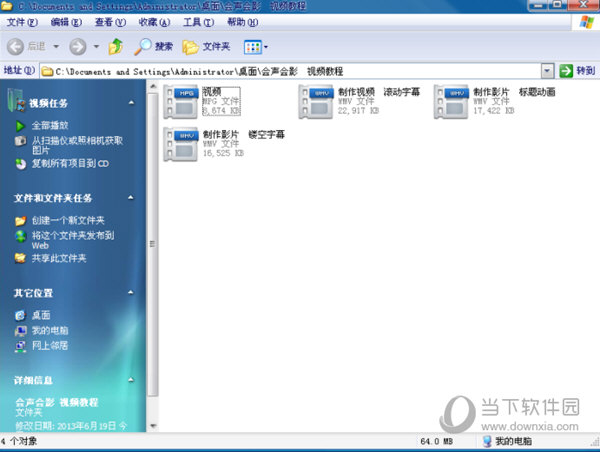Viewport: 600px width, 452px height.
Task: Click the 视频任务 panel header icon
Action: point(16,100)
